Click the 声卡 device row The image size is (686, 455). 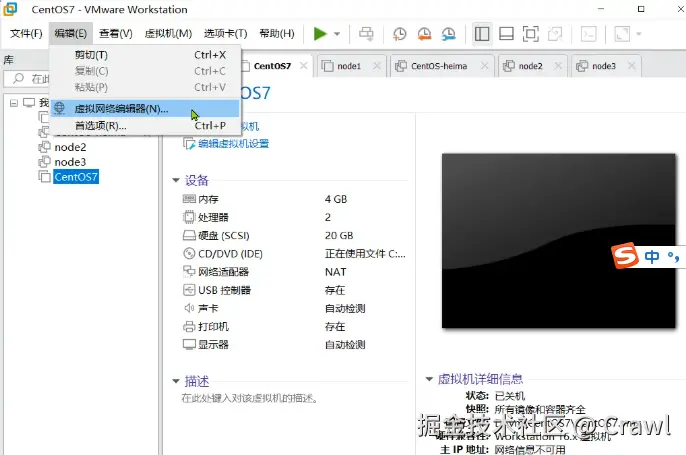(294, 308)
